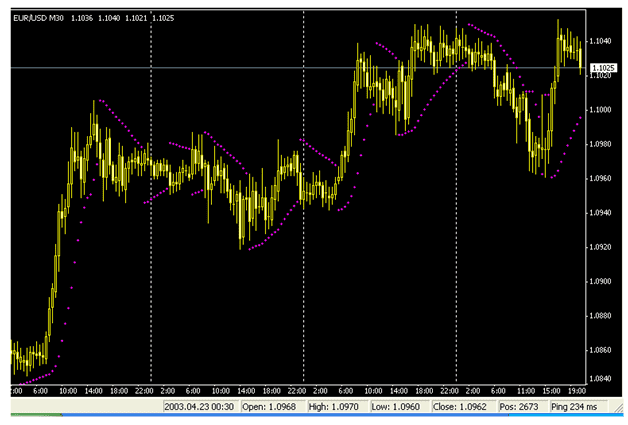The width and height of the screenshot is (628, 425).
Task: Select header low value 1.1021
Action: click(136, 18)
